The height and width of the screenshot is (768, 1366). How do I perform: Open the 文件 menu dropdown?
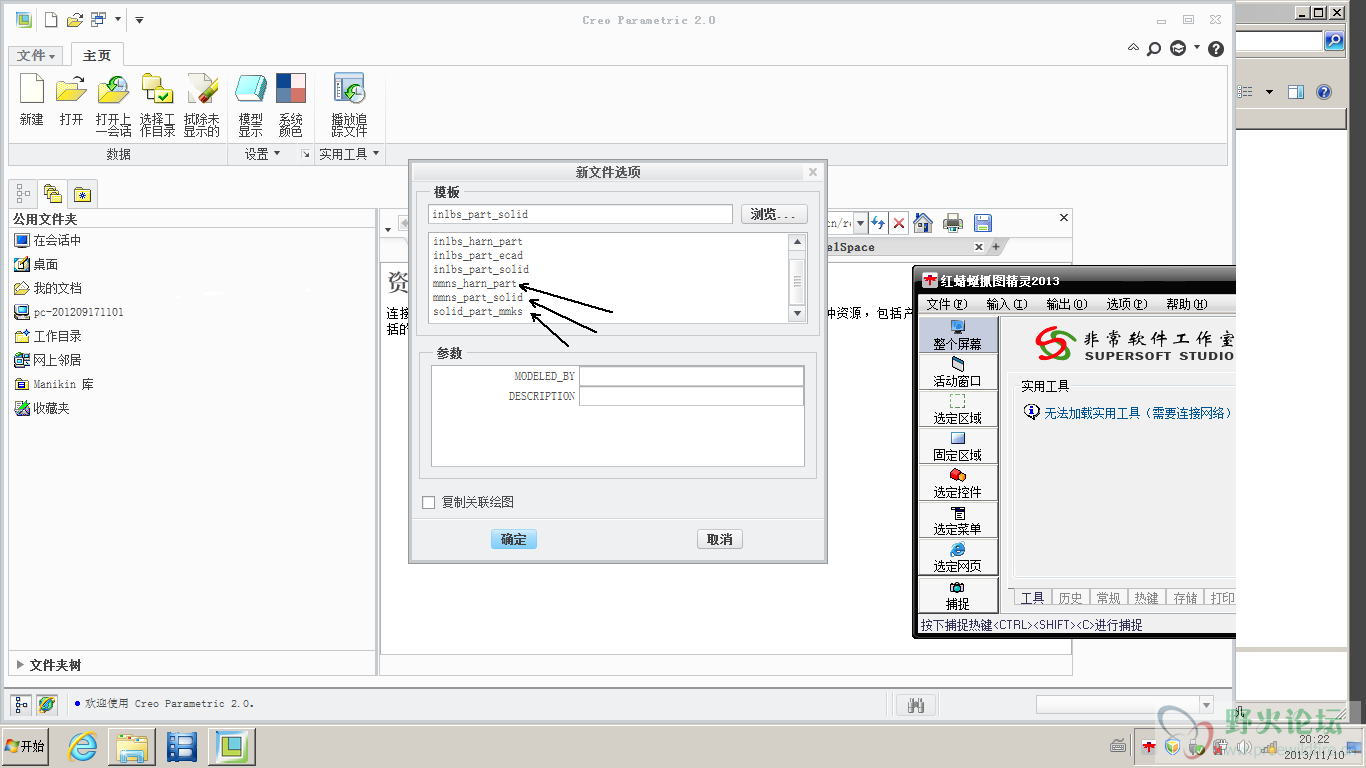pos(37,56)
